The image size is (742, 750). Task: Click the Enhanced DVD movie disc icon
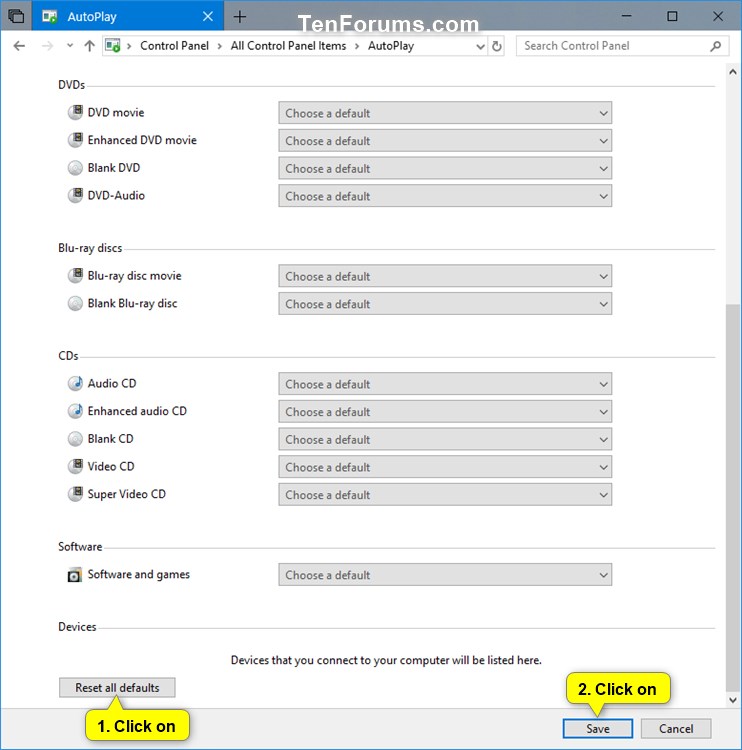pos(75,140)
